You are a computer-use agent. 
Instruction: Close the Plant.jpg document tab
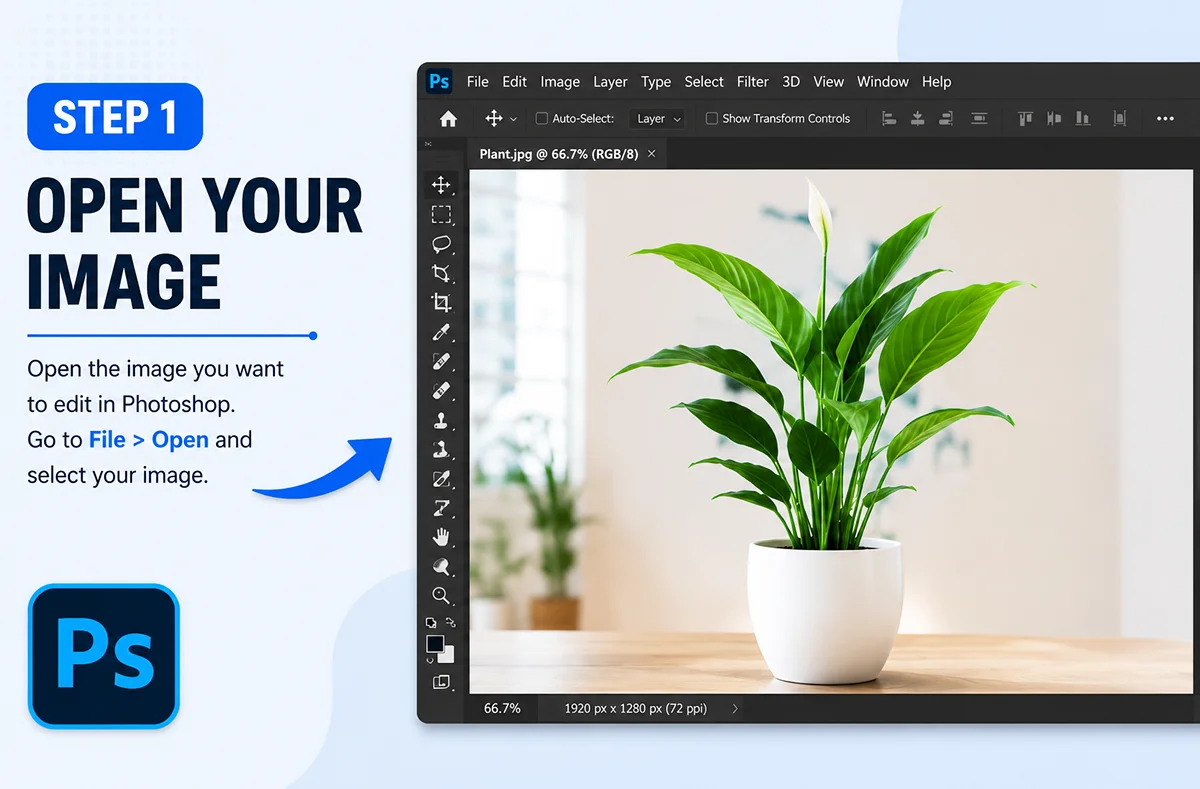(651, 154)
